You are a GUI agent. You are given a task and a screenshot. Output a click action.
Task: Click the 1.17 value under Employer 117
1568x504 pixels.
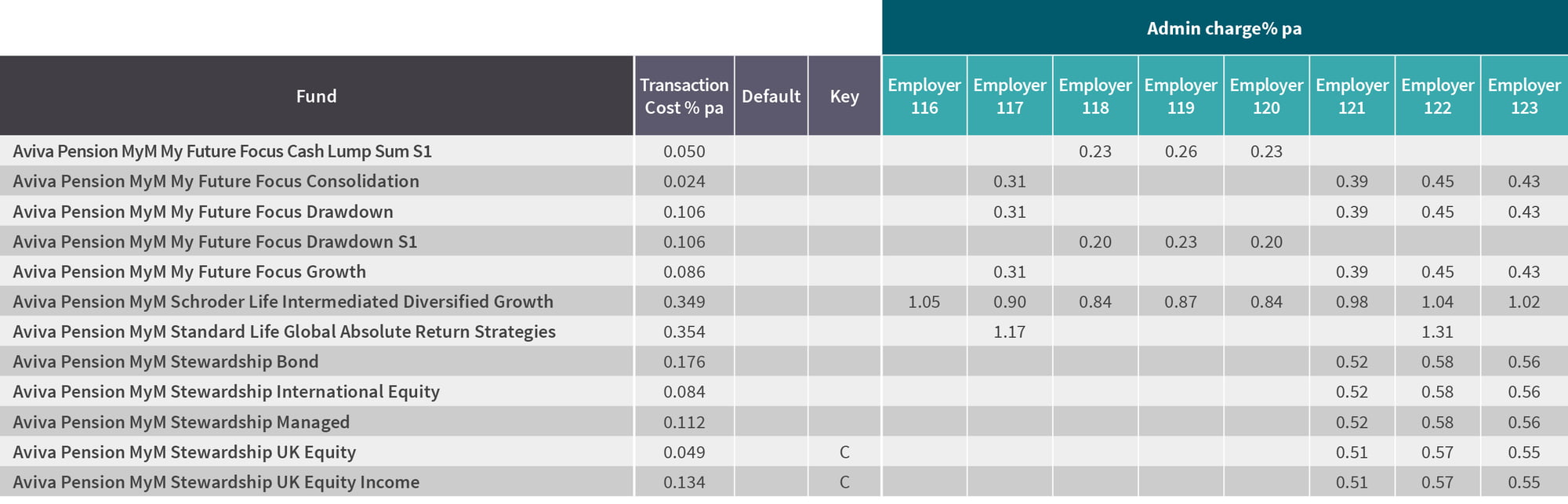pos(1010,332)
